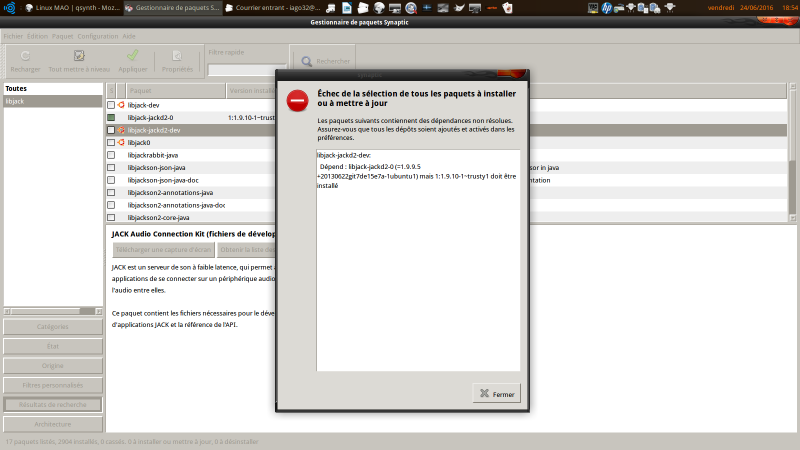Click Ubuntu logo icon beside libjack-jackd2-dev
Viewport: 800px width, 450px height.
coord(121,130)
